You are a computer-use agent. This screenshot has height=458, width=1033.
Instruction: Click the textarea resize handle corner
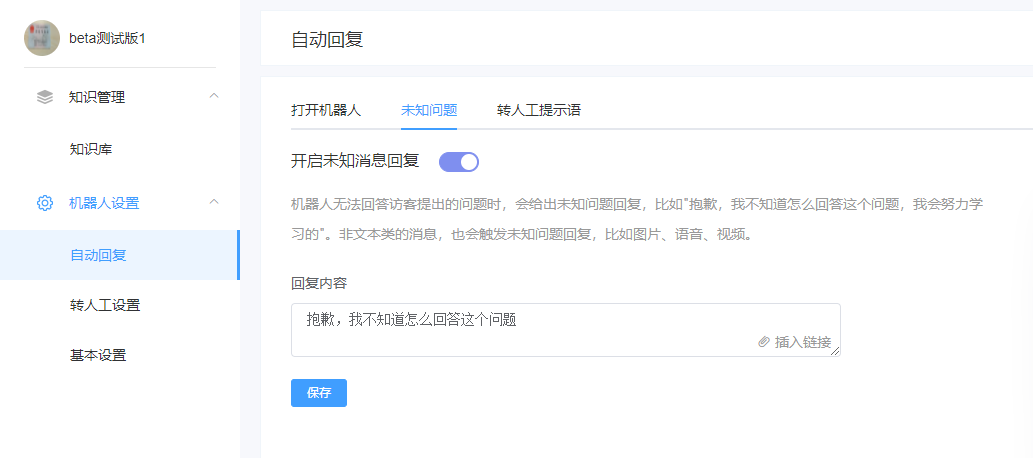(x=835, y=351)
